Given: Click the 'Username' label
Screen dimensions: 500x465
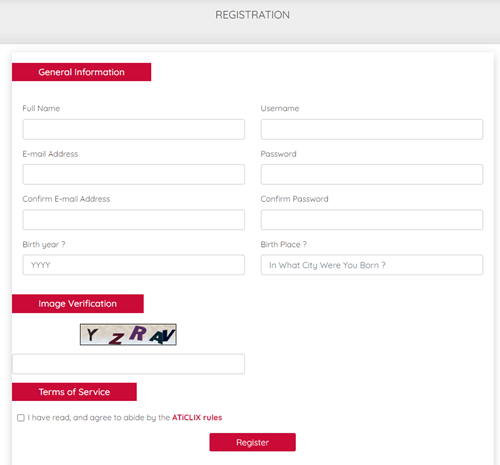Looking at the screenshot, I should (280, 108).
